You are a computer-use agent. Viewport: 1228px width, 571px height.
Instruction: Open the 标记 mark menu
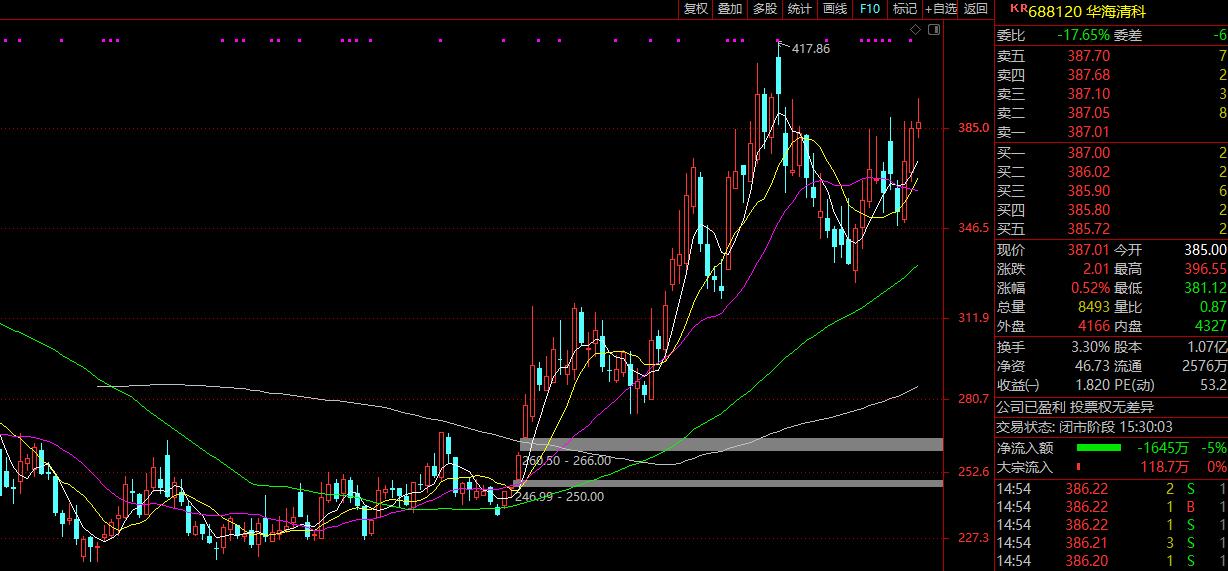coord(904,9)
